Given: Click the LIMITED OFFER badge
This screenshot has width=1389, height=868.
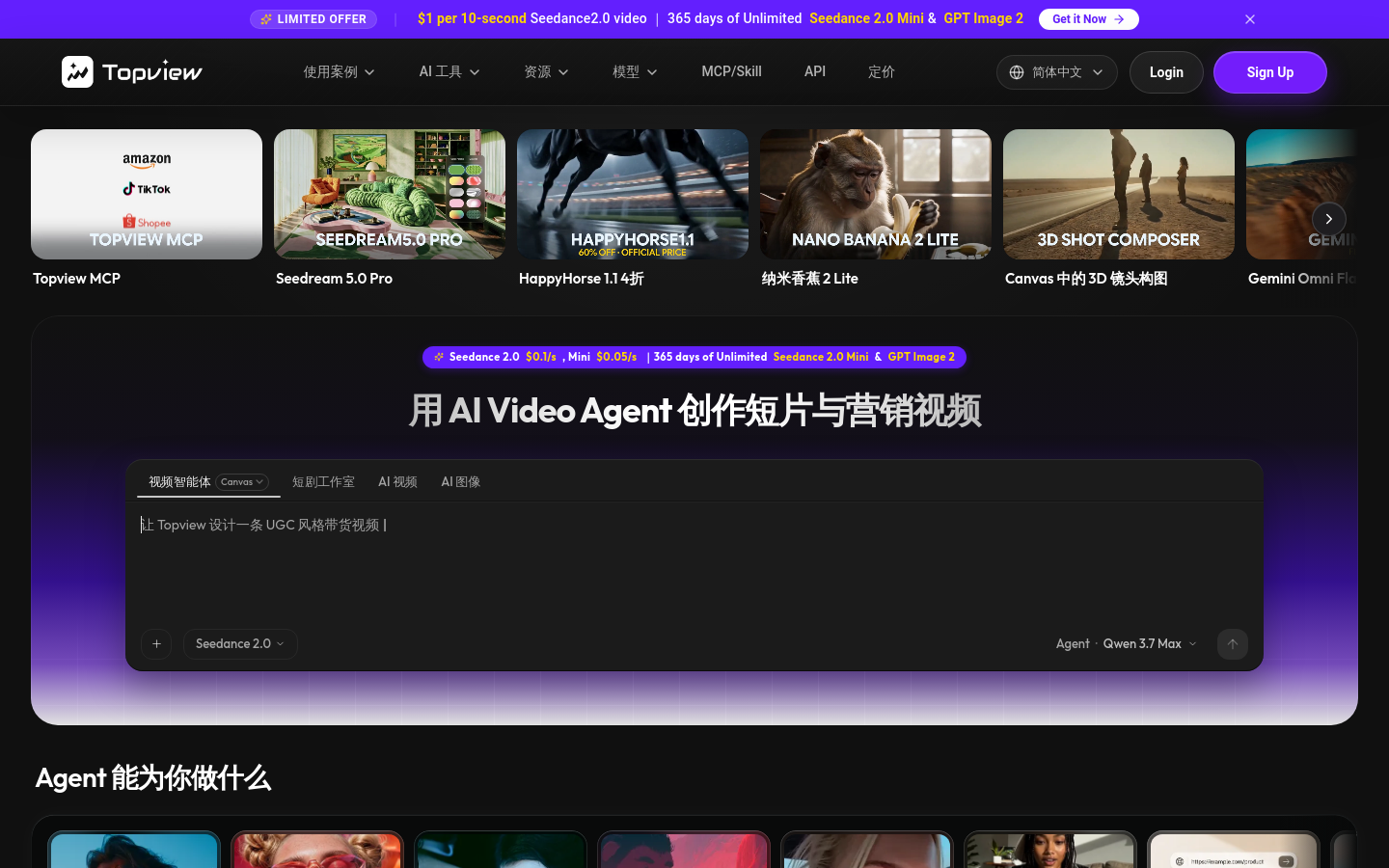Looking at the screenshot, I should (x=313, y=19).
